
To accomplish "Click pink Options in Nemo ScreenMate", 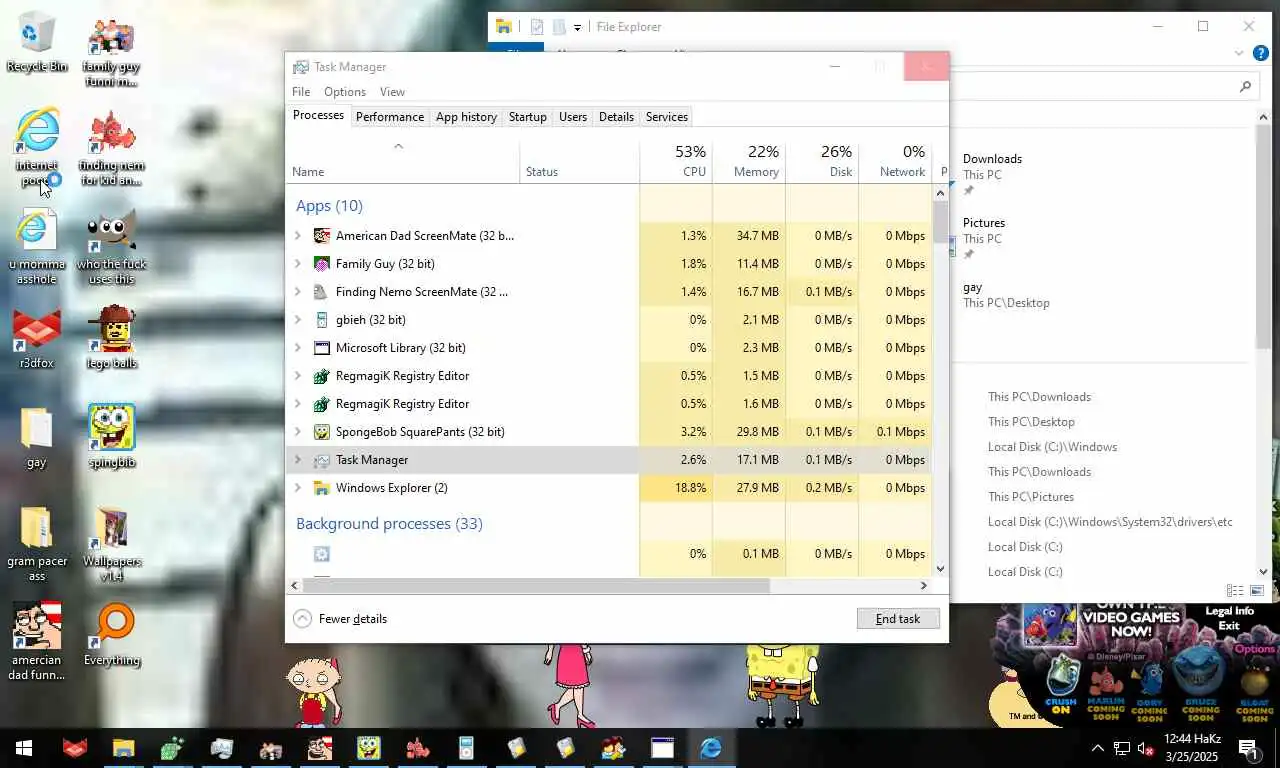I will click(x=1254, y=649).
